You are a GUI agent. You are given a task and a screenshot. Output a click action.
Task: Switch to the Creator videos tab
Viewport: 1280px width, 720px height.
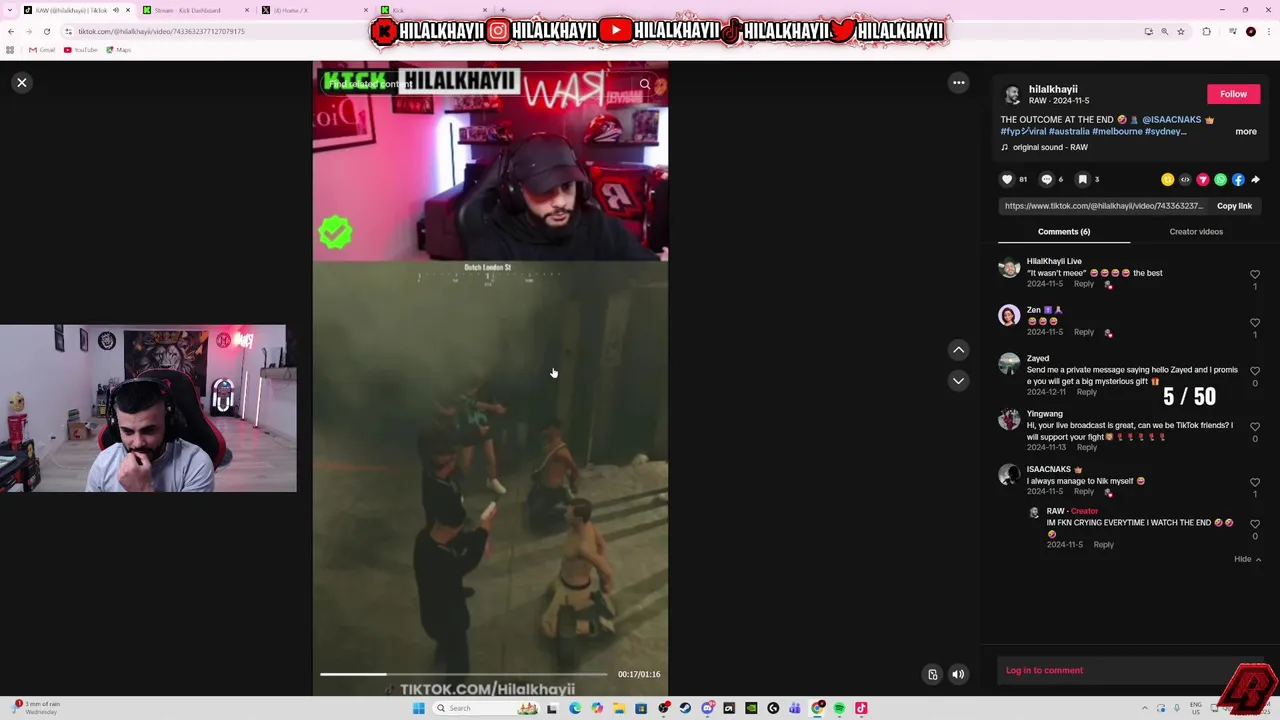coord(1196,232)
